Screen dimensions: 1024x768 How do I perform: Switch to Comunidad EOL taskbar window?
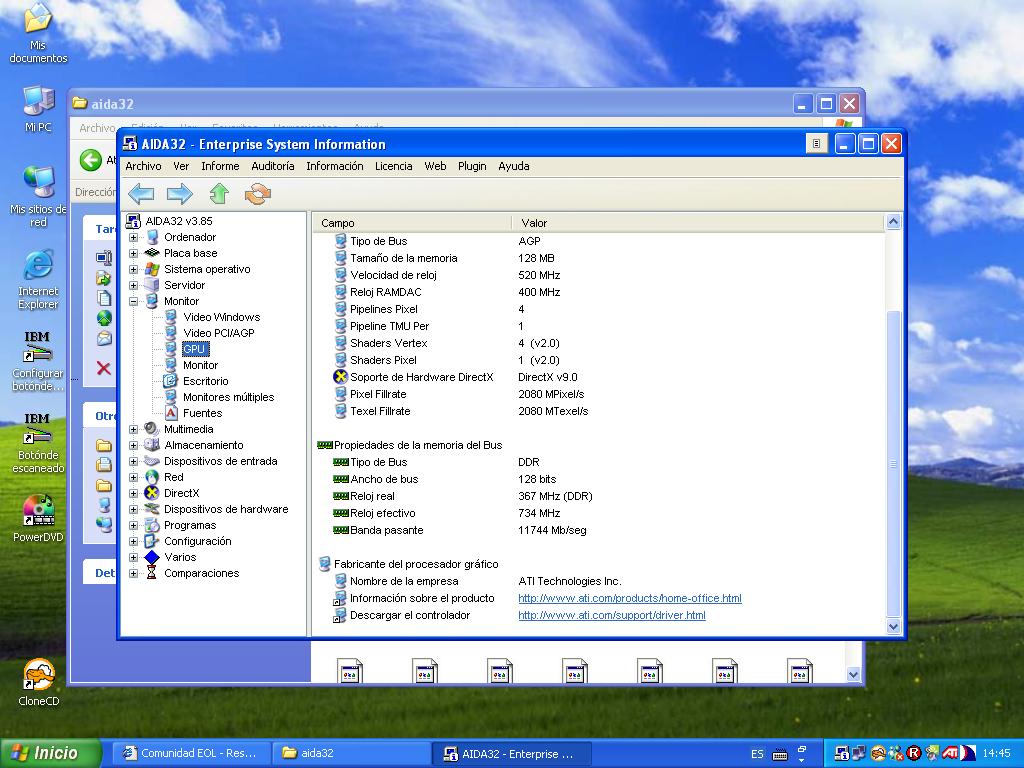(x=190, y=753)
